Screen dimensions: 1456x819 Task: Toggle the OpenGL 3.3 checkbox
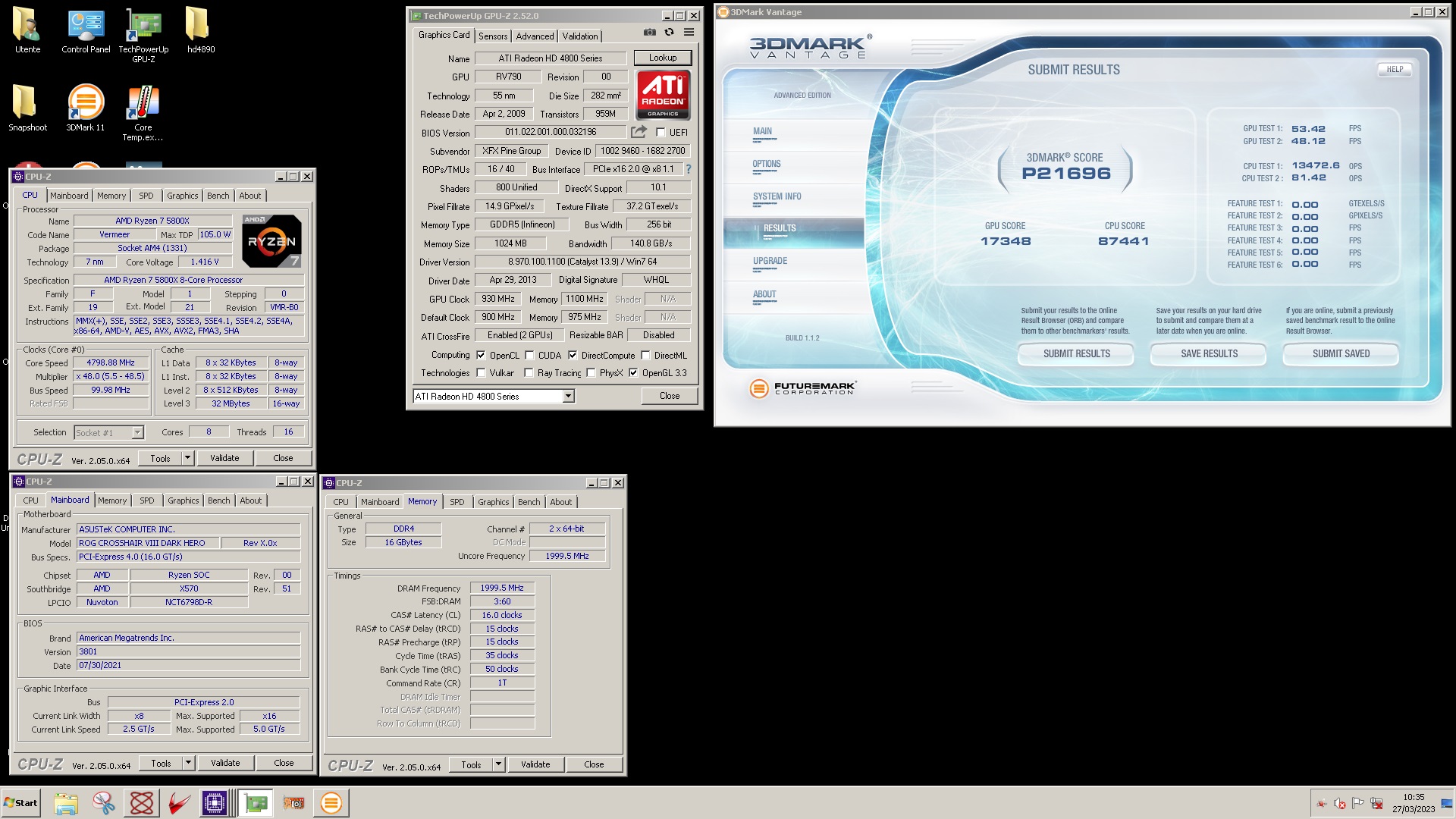tap(633, 373)
